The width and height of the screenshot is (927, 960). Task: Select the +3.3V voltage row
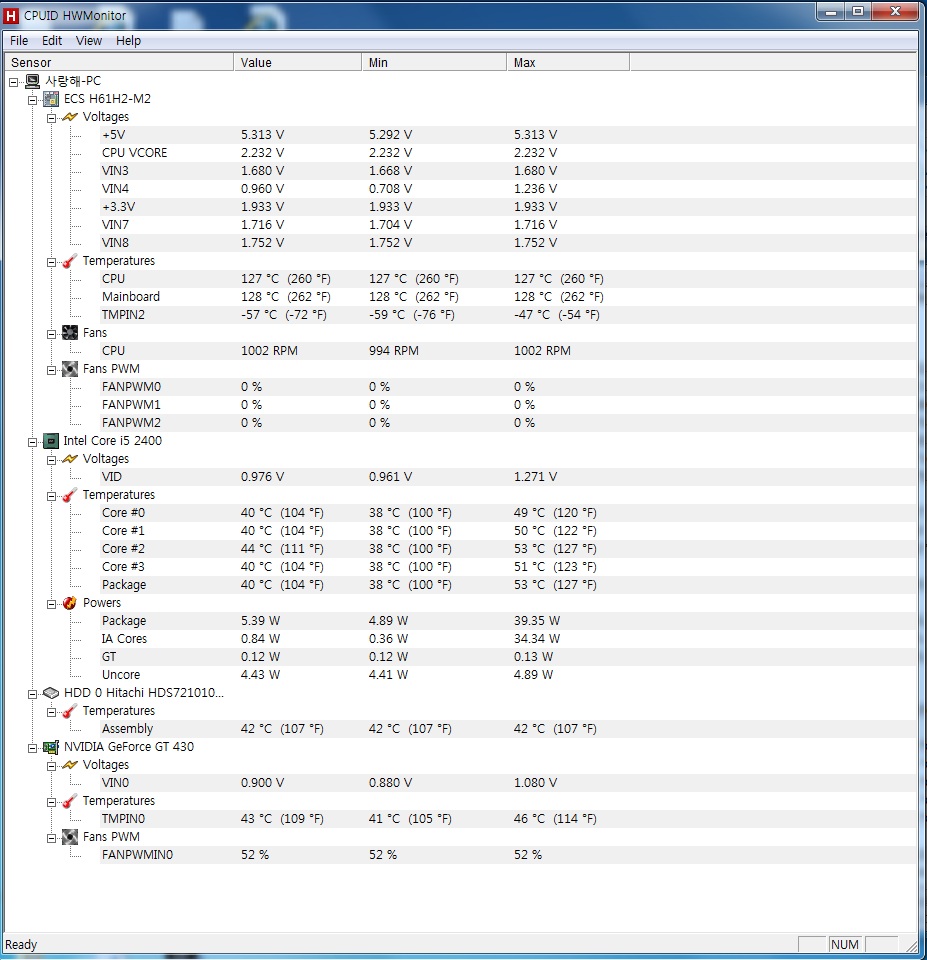point(508,206)
